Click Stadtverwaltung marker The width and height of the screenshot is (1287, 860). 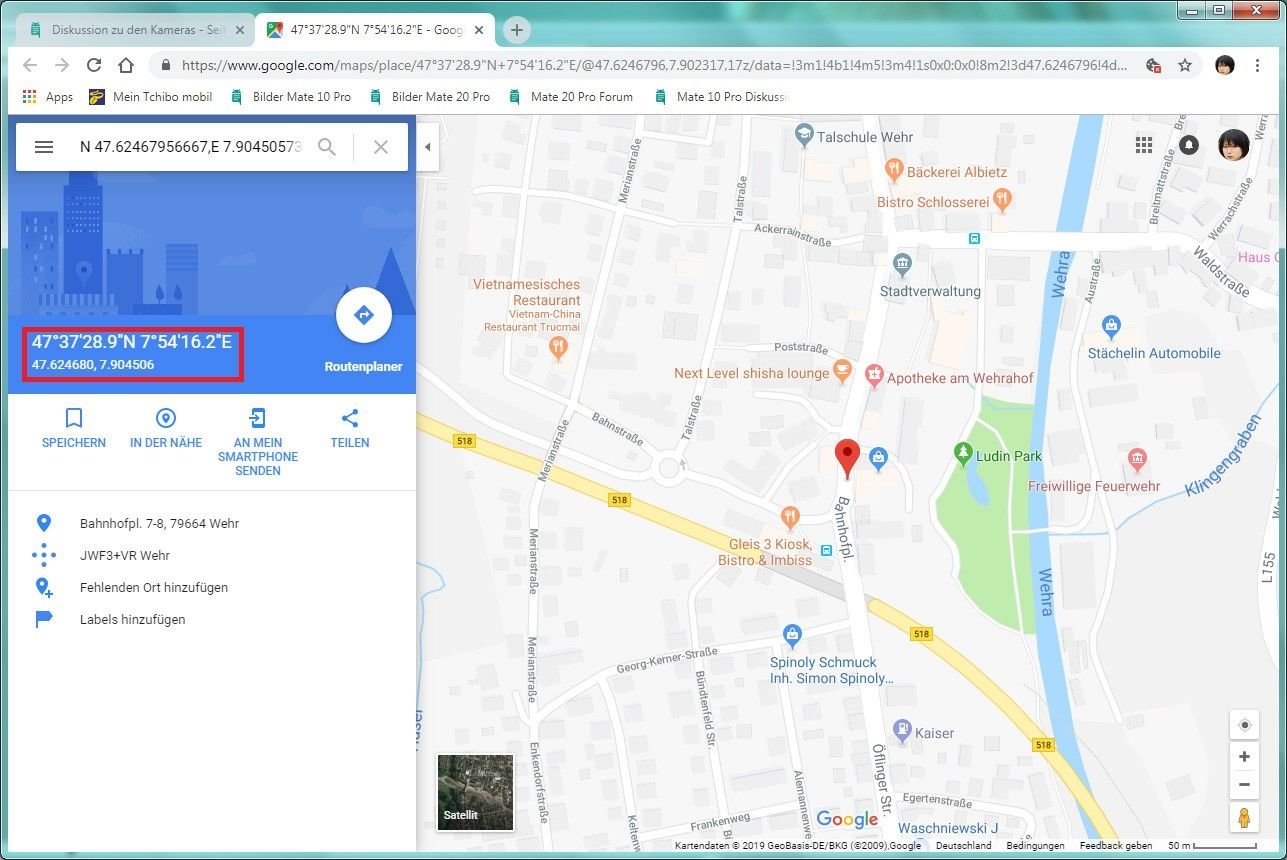tap(903, 264)
